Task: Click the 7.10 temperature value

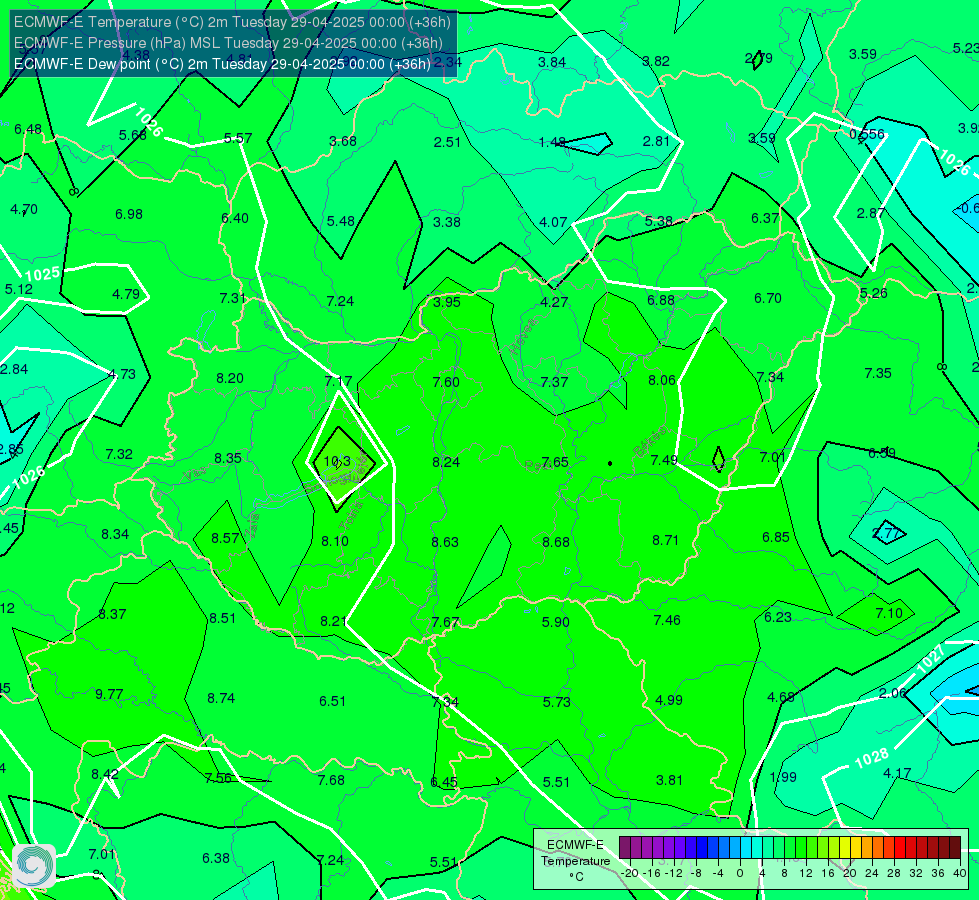Action: point(889,613)
